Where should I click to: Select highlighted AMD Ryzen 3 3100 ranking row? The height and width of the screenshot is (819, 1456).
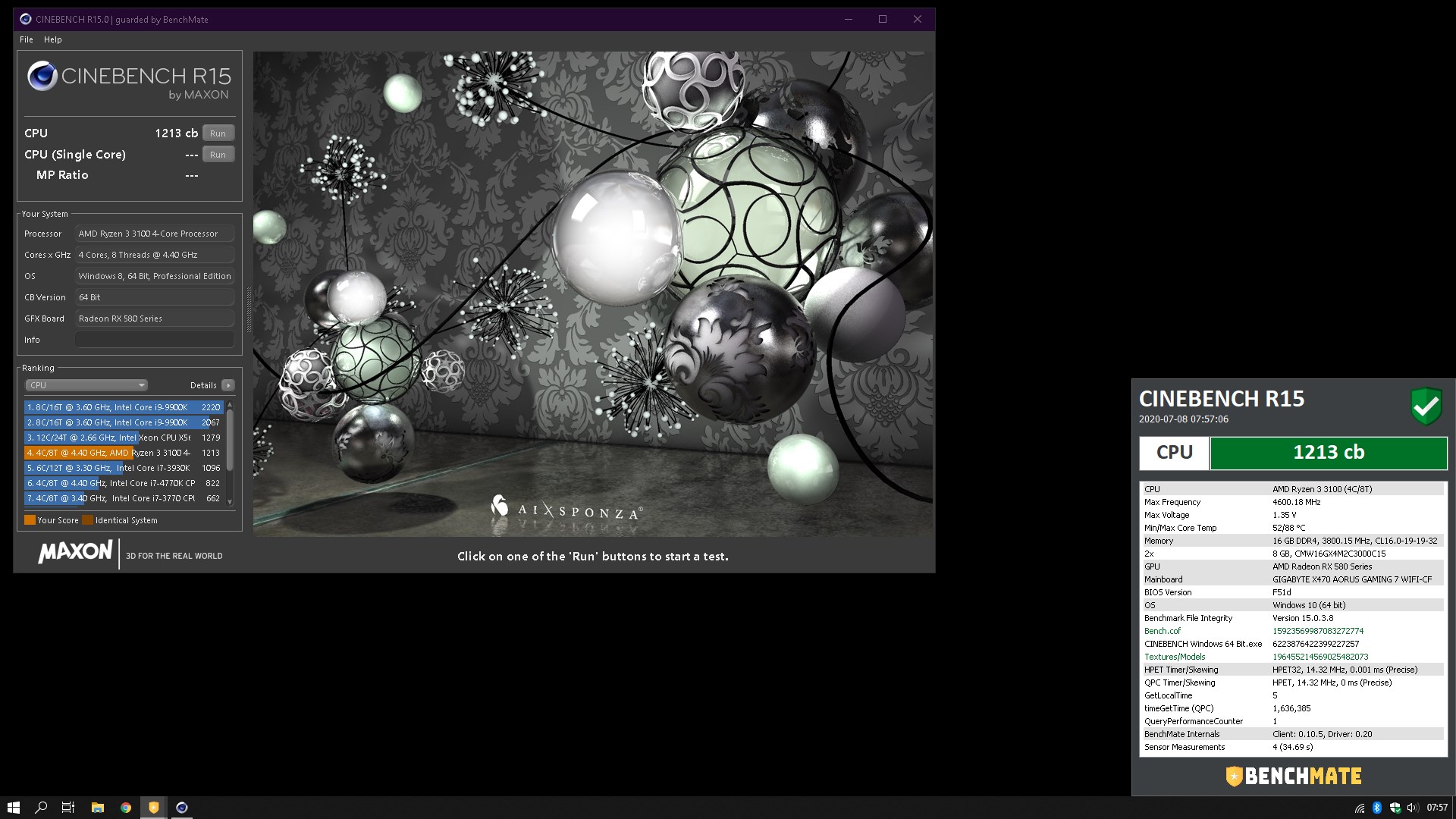click(x=124, y=453)
